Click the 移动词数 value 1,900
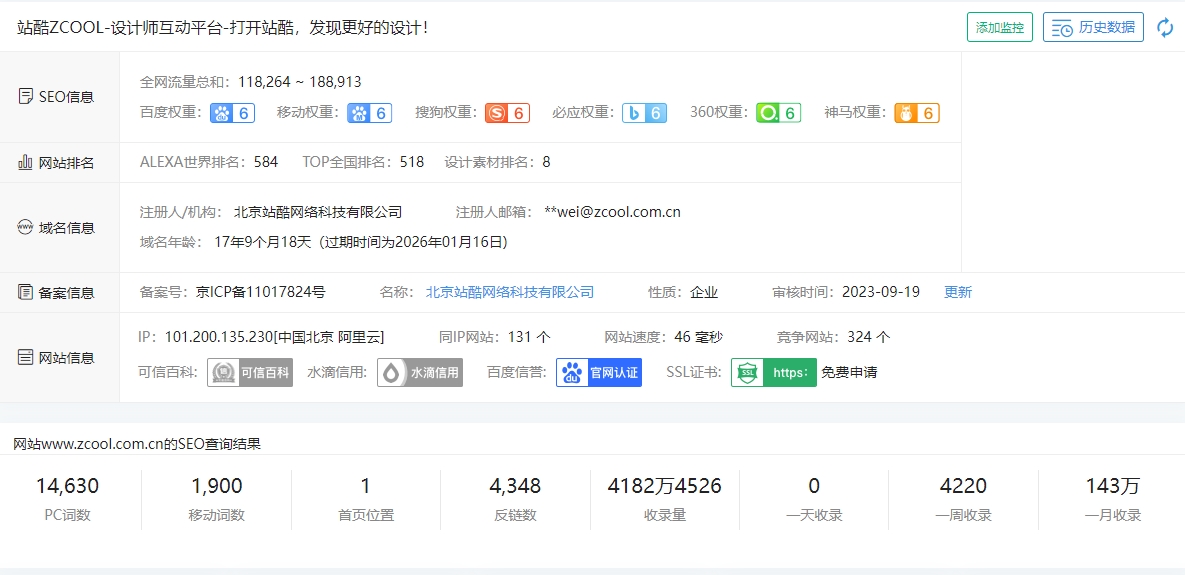The image size is (1185, 575). pyautogui.click(x=217, y=486)
